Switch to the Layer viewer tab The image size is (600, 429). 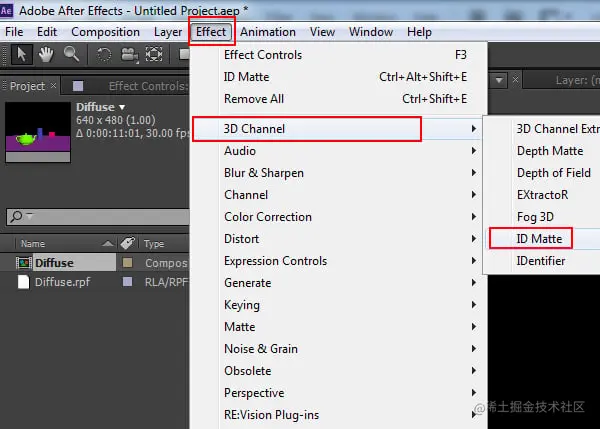[577, 80]
